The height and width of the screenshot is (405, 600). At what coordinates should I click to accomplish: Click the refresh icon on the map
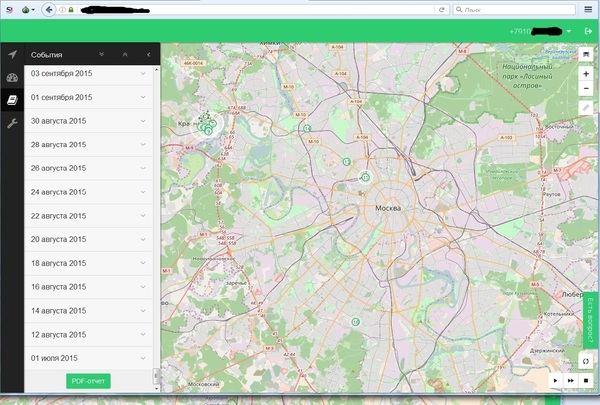[585, 361]
